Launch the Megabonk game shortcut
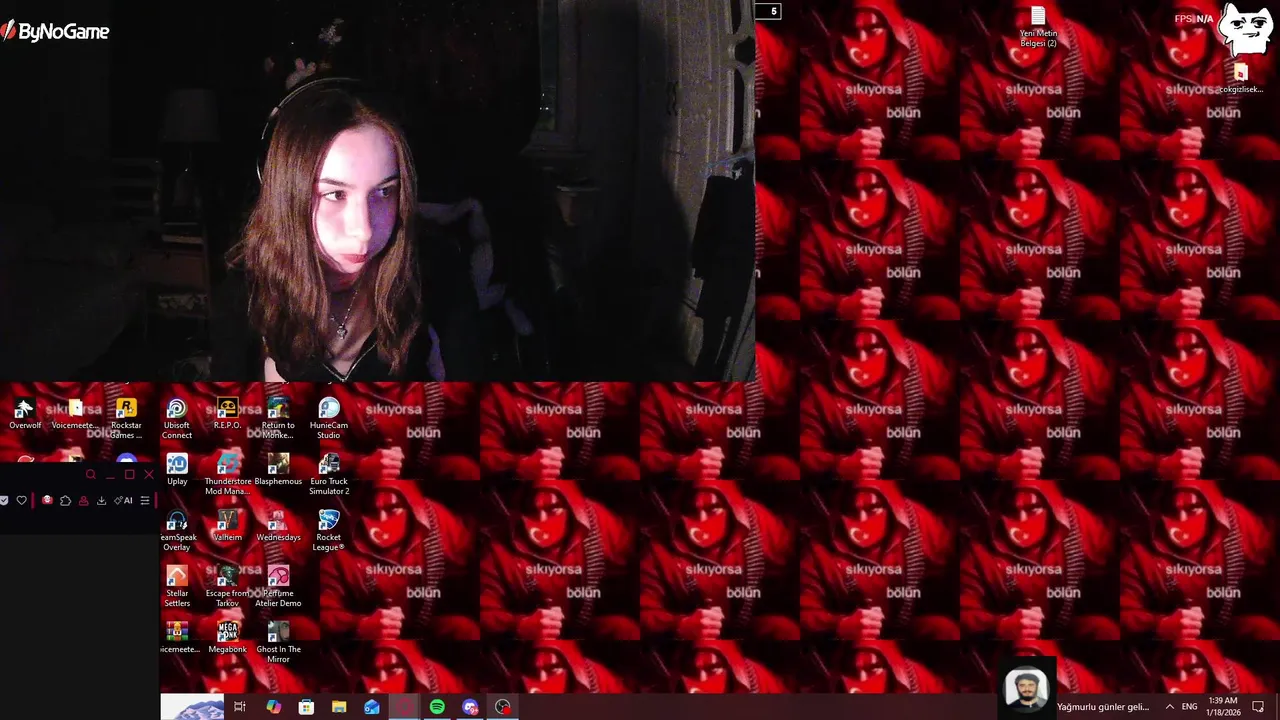This screenshot has width=1280, height=720. point(227,637)
